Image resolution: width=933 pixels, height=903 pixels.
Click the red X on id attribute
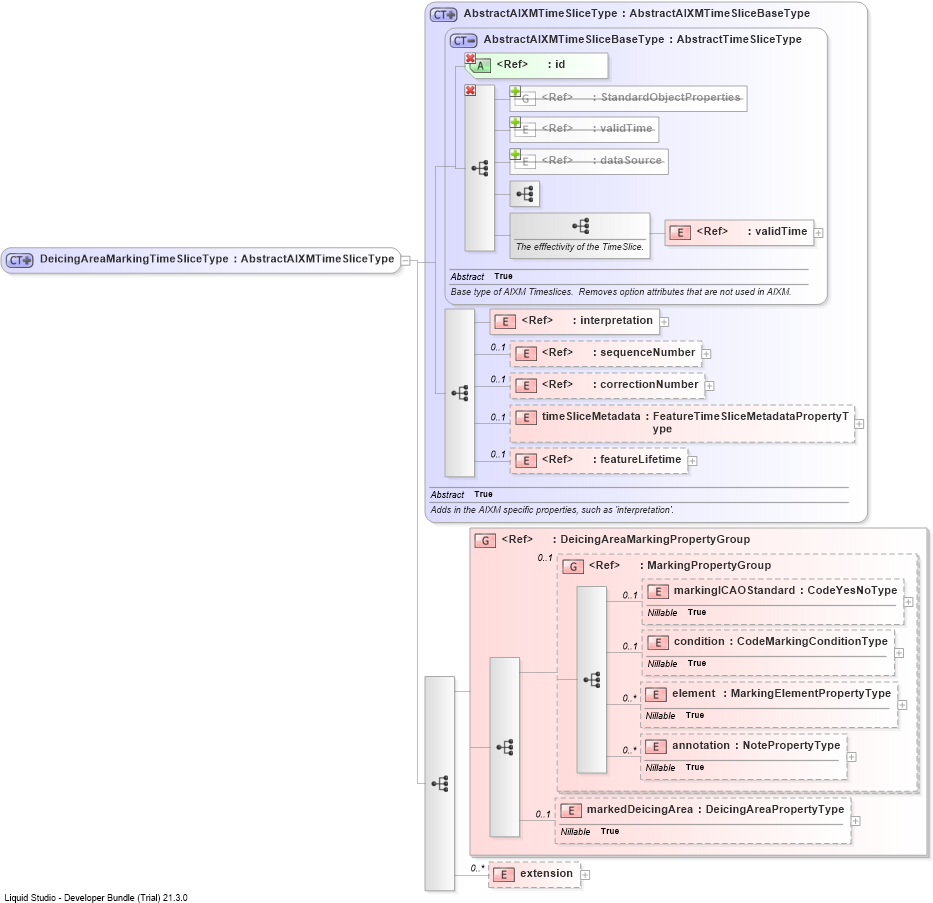470,58
